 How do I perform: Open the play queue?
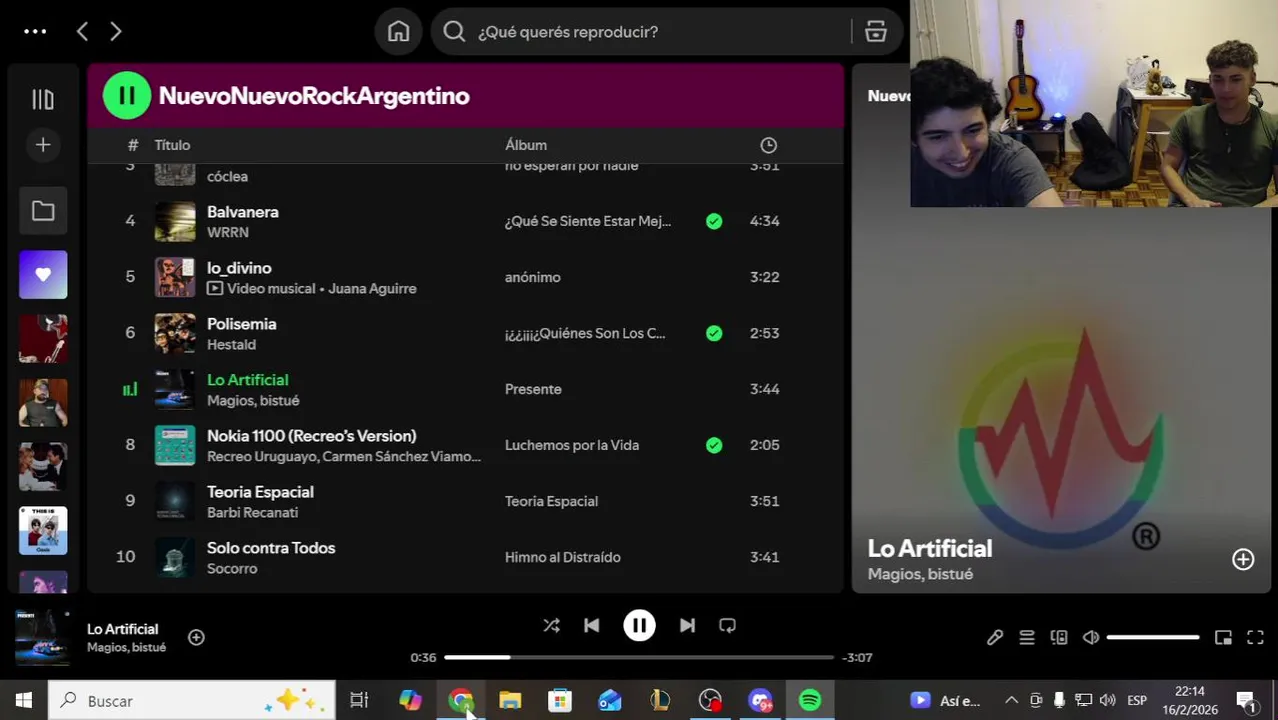point(1026,637)
